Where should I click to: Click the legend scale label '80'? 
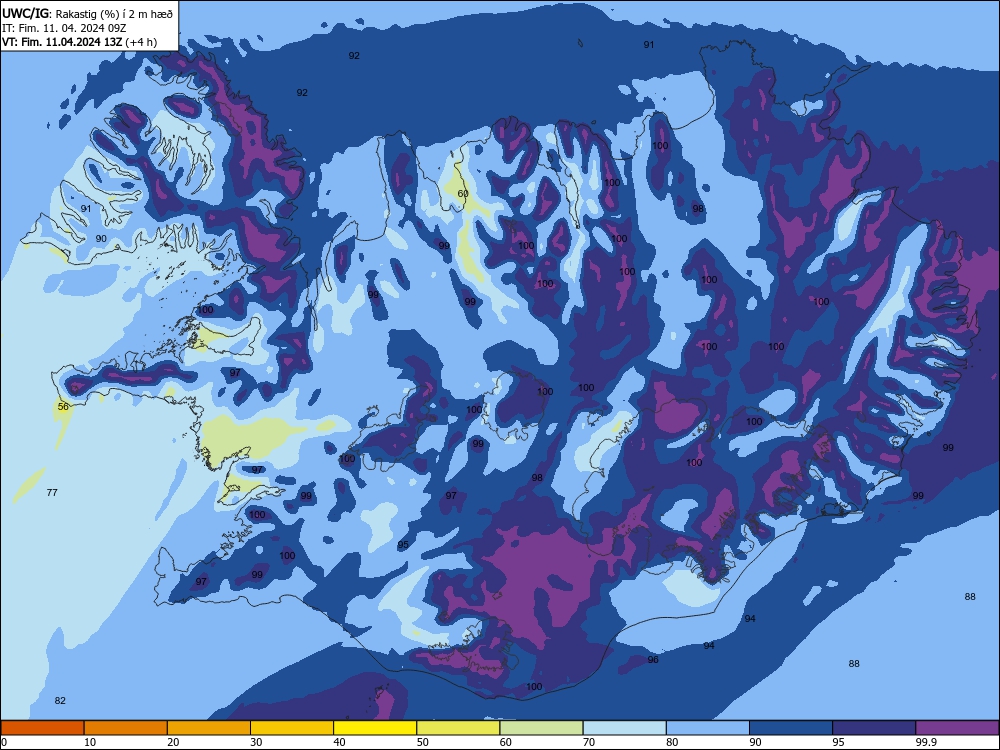pyautogui.click(x=672, y=742)
